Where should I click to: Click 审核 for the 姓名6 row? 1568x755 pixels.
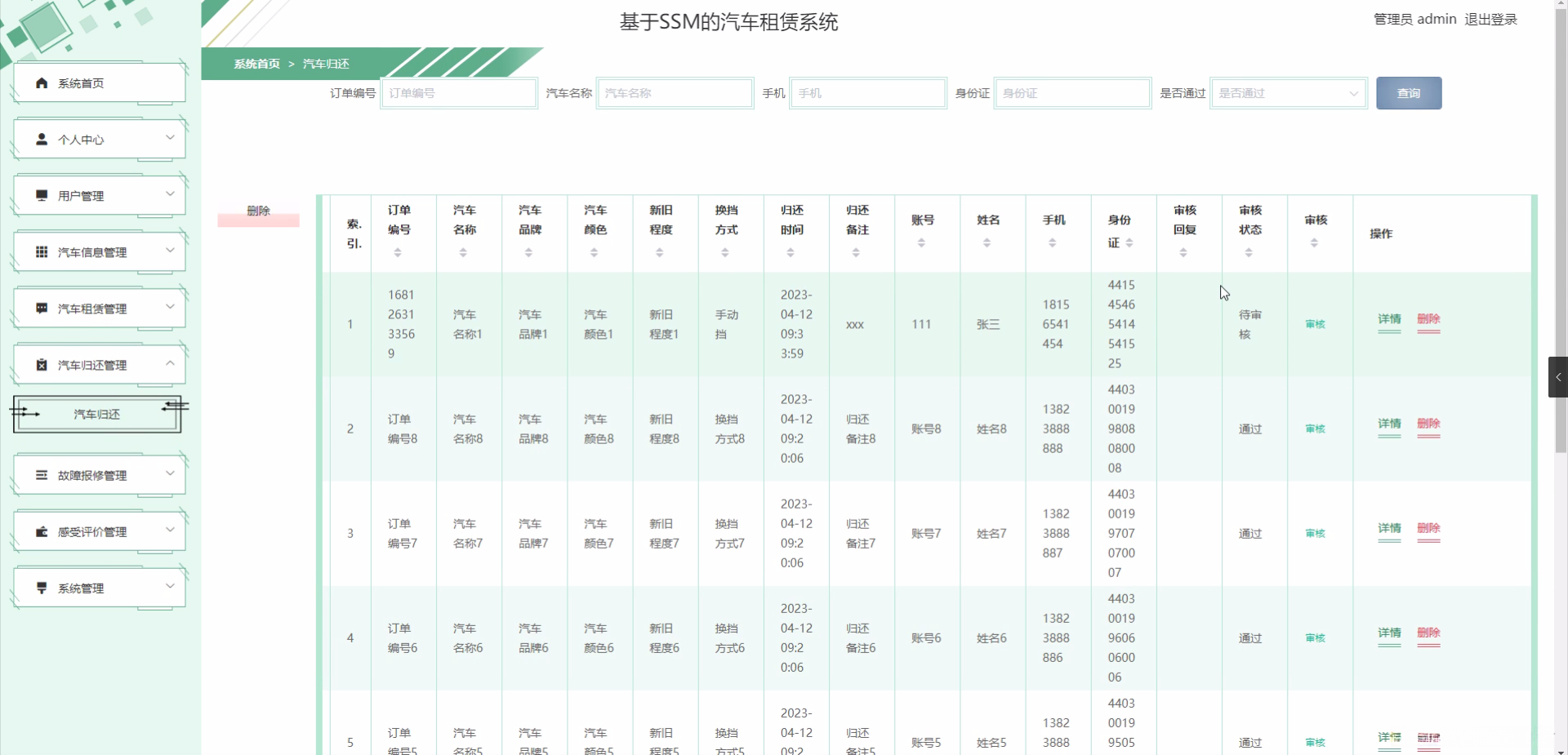pyautogui.click(x=1315, y=637)
